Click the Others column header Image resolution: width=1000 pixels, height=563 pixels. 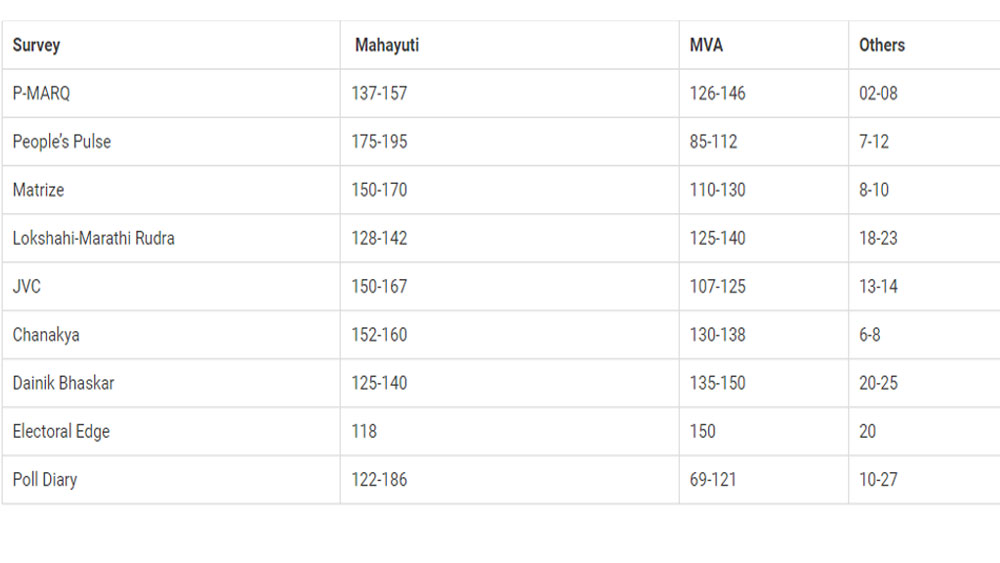coord(881,45)
